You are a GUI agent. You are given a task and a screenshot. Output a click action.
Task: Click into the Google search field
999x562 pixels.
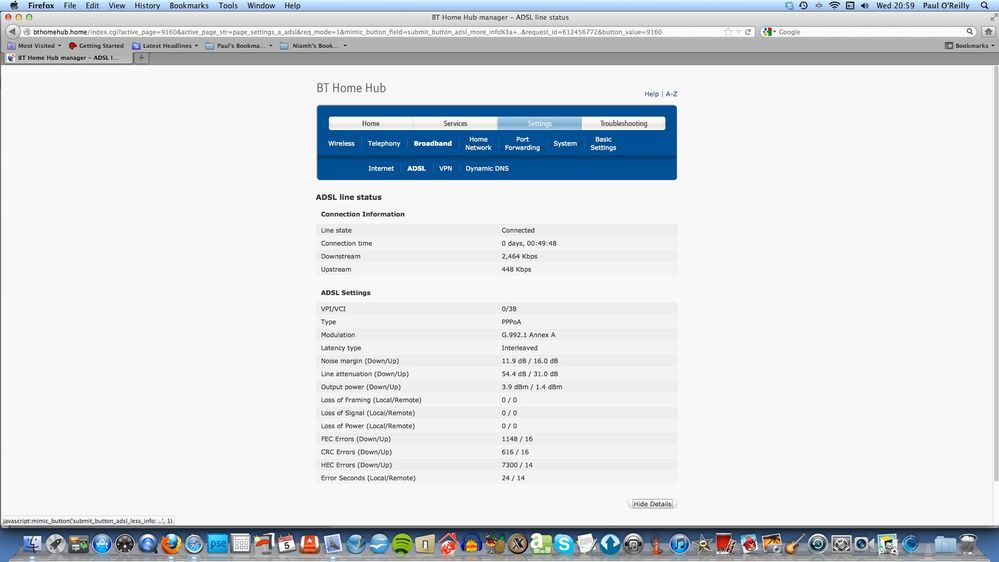[870, 32]
